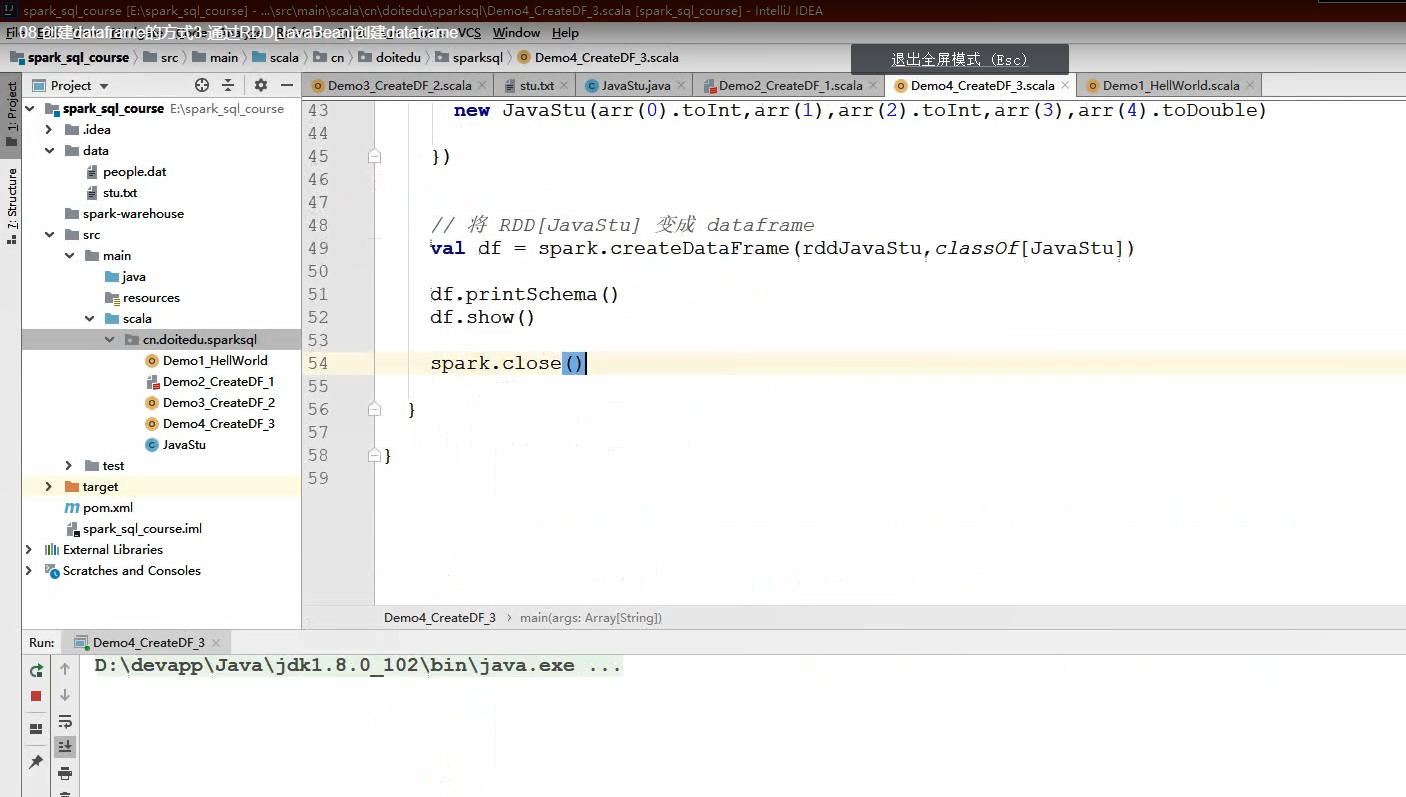
Task: Open Demo3_CreateDF_2 in the project tree
Action: point(218,403)
